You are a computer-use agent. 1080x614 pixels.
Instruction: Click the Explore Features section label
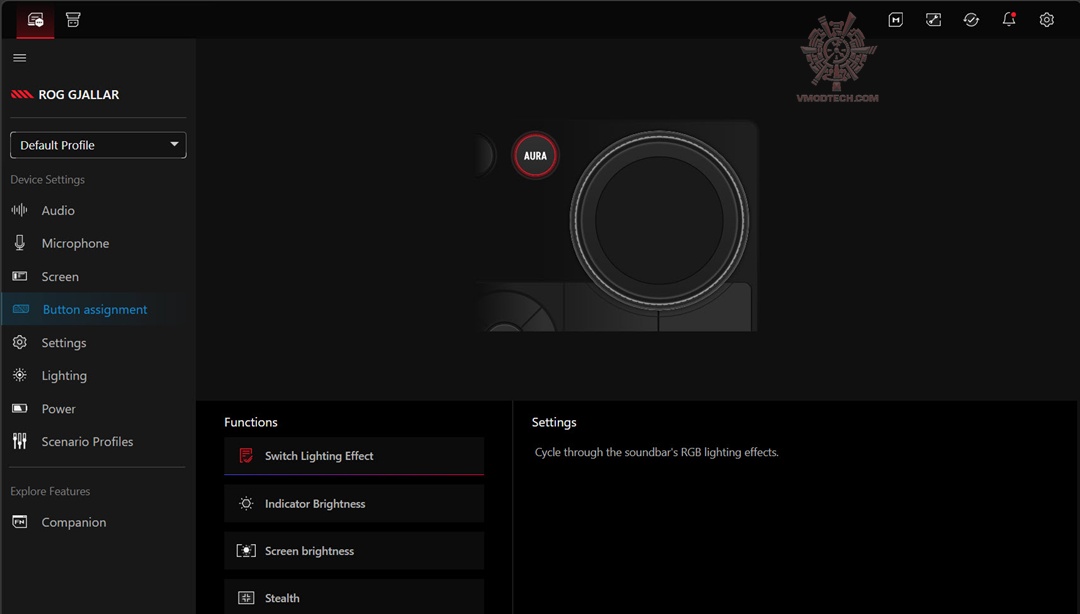[x=50, y=491]
